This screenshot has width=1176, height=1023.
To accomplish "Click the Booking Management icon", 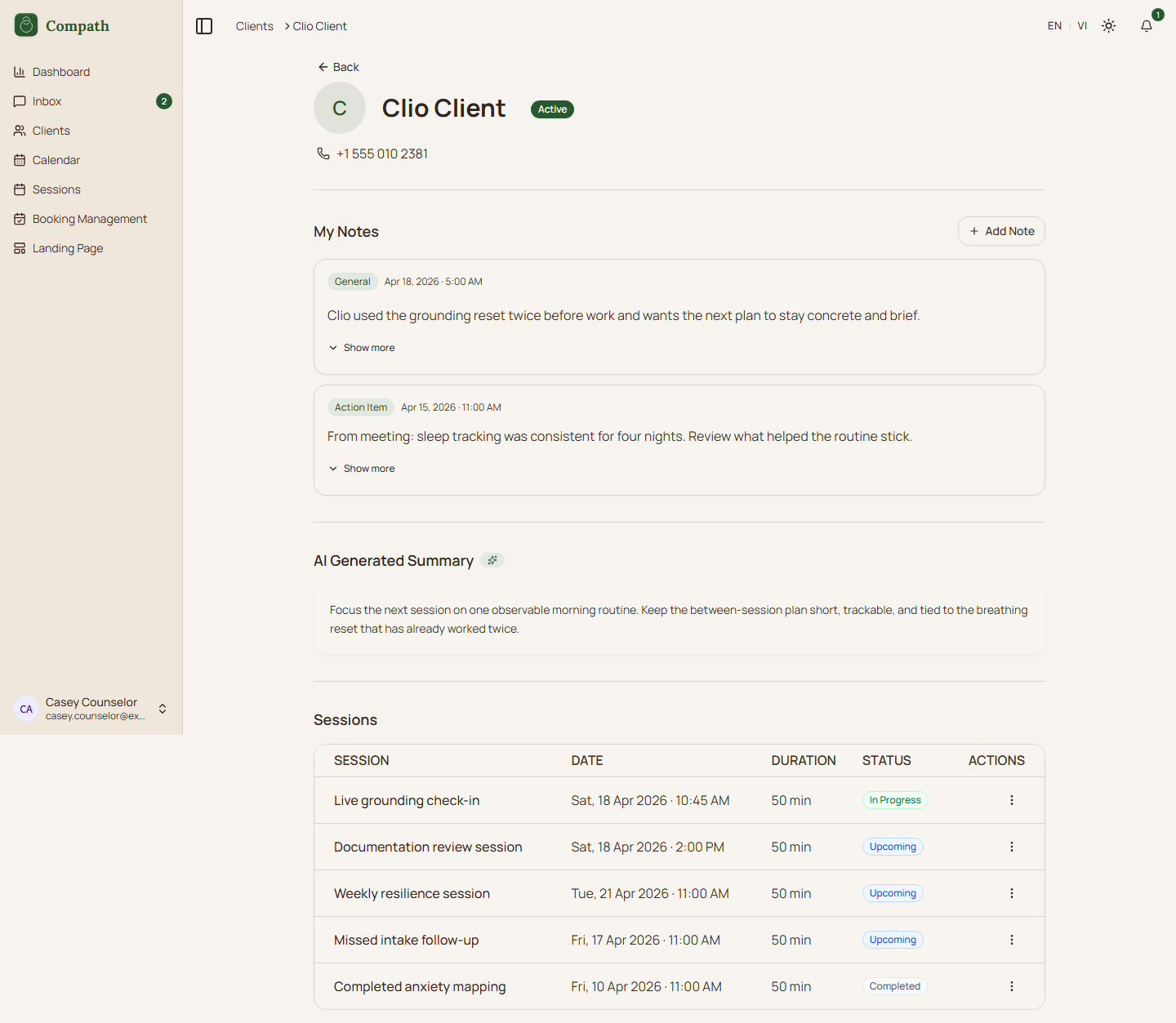I will tap(20, 219).
